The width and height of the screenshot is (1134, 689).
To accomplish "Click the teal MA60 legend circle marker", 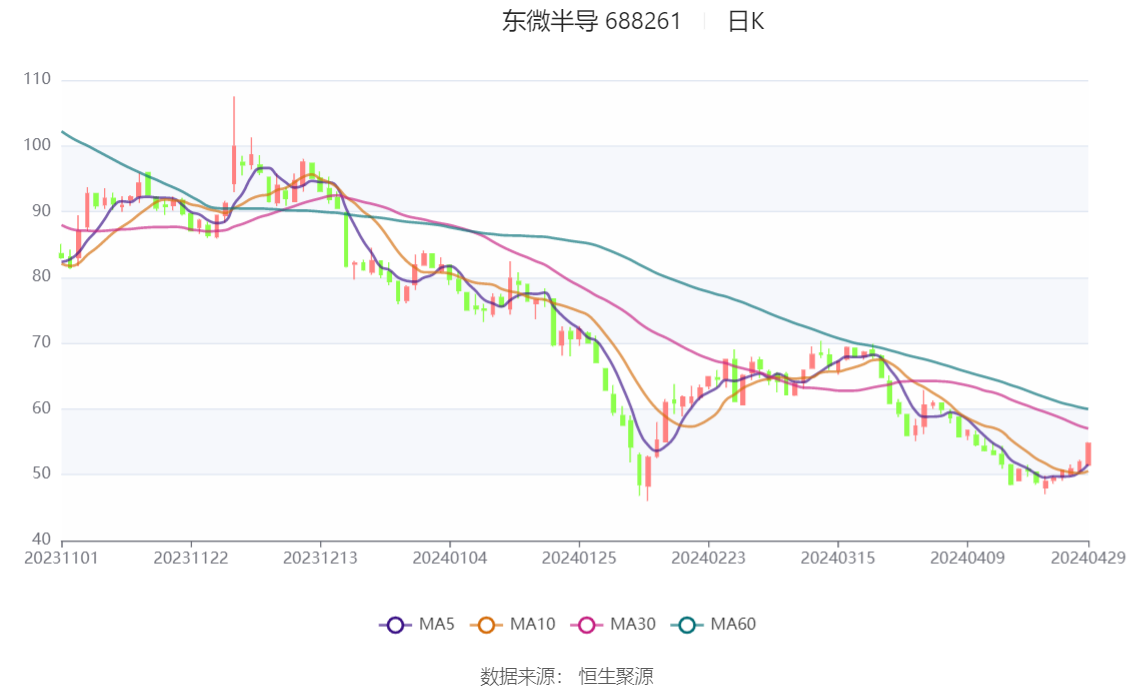I will coord(688,625).
